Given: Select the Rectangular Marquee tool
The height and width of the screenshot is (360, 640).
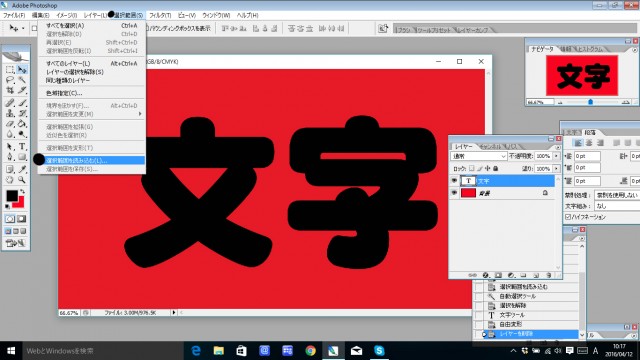Looking at the screenshot, I should click(x=10, y=70).
